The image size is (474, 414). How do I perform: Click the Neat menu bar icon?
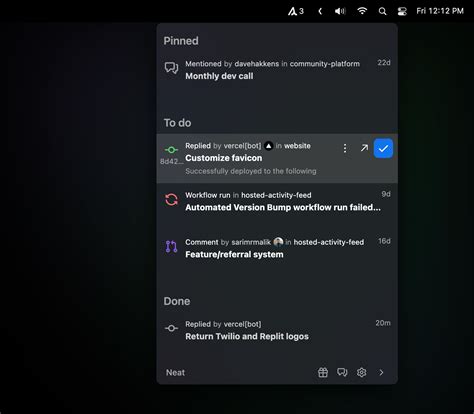(x=296, y=11)
